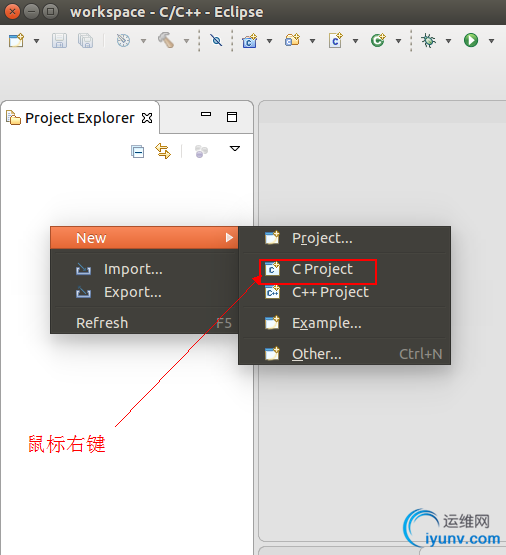The image size is (506, 555).
Task: Click the New C Source File toolbar icon
Action: click(x=335, y=40)
